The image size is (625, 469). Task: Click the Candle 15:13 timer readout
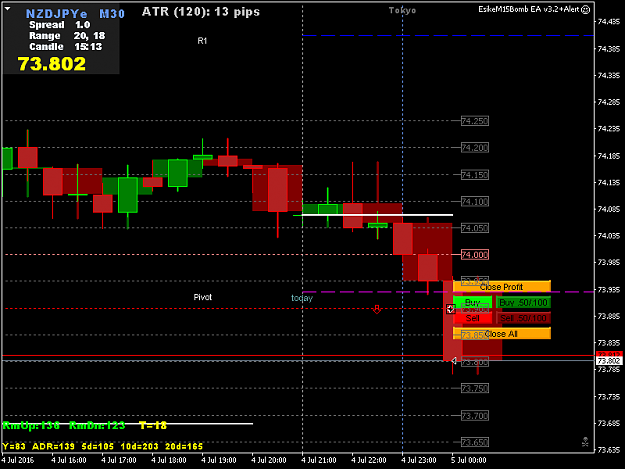click(65, 47)
